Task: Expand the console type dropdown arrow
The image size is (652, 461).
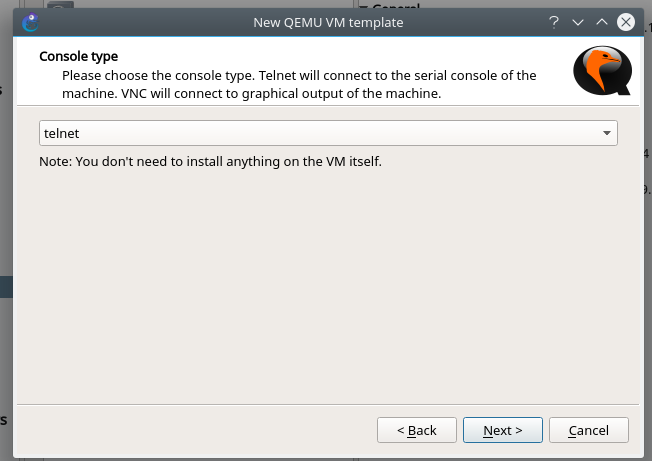Action: pyautogui.click(x=607, y=133)
